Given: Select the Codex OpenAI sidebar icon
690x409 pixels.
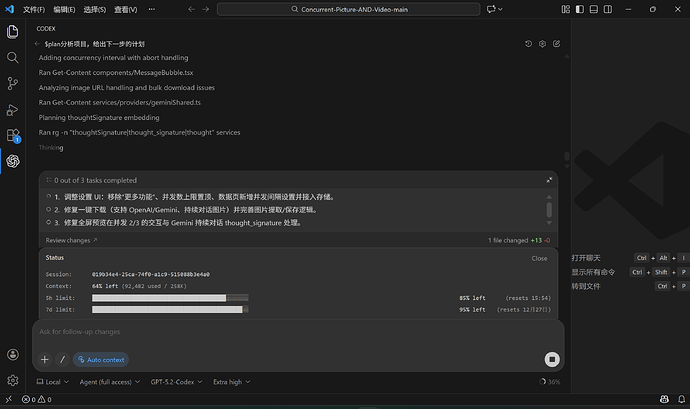Looking at the screenshot, I should tap(13, 161).
